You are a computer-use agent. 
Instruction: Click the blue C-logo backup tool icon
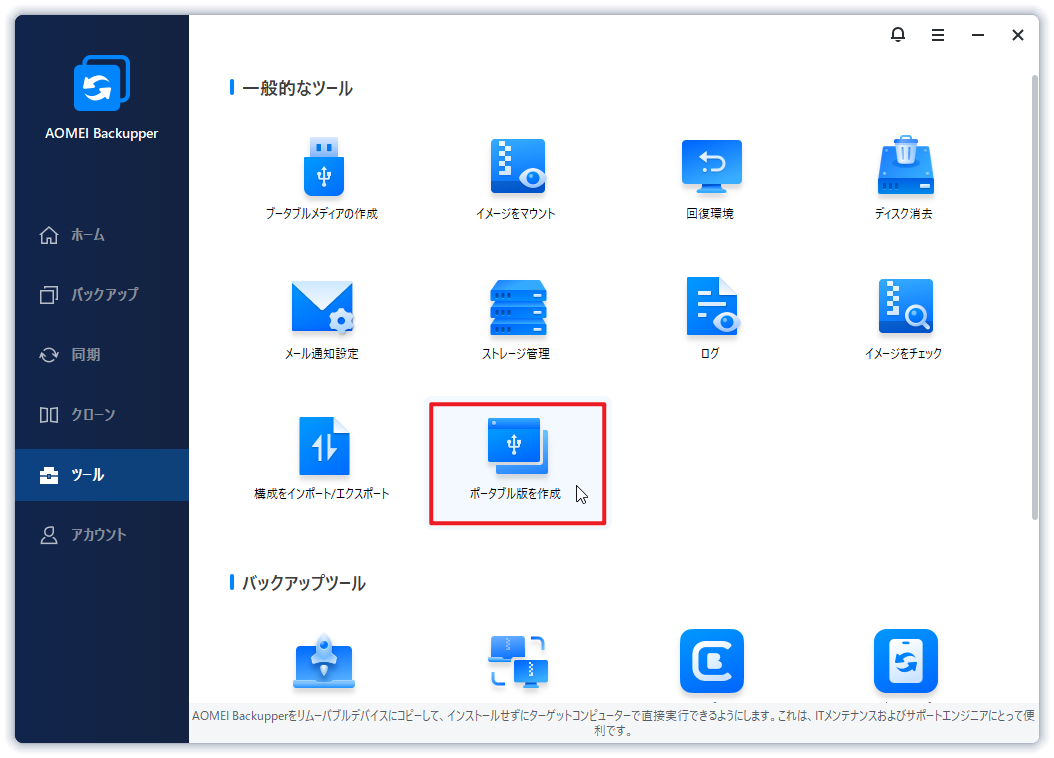pyautogui.click(x=712, y=661)
